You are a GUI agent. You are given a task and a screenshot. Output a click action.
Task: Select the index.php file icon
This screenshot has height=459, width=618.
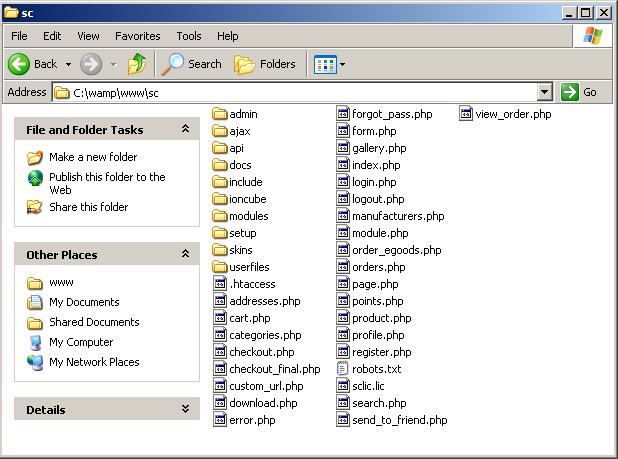(343, 165)
